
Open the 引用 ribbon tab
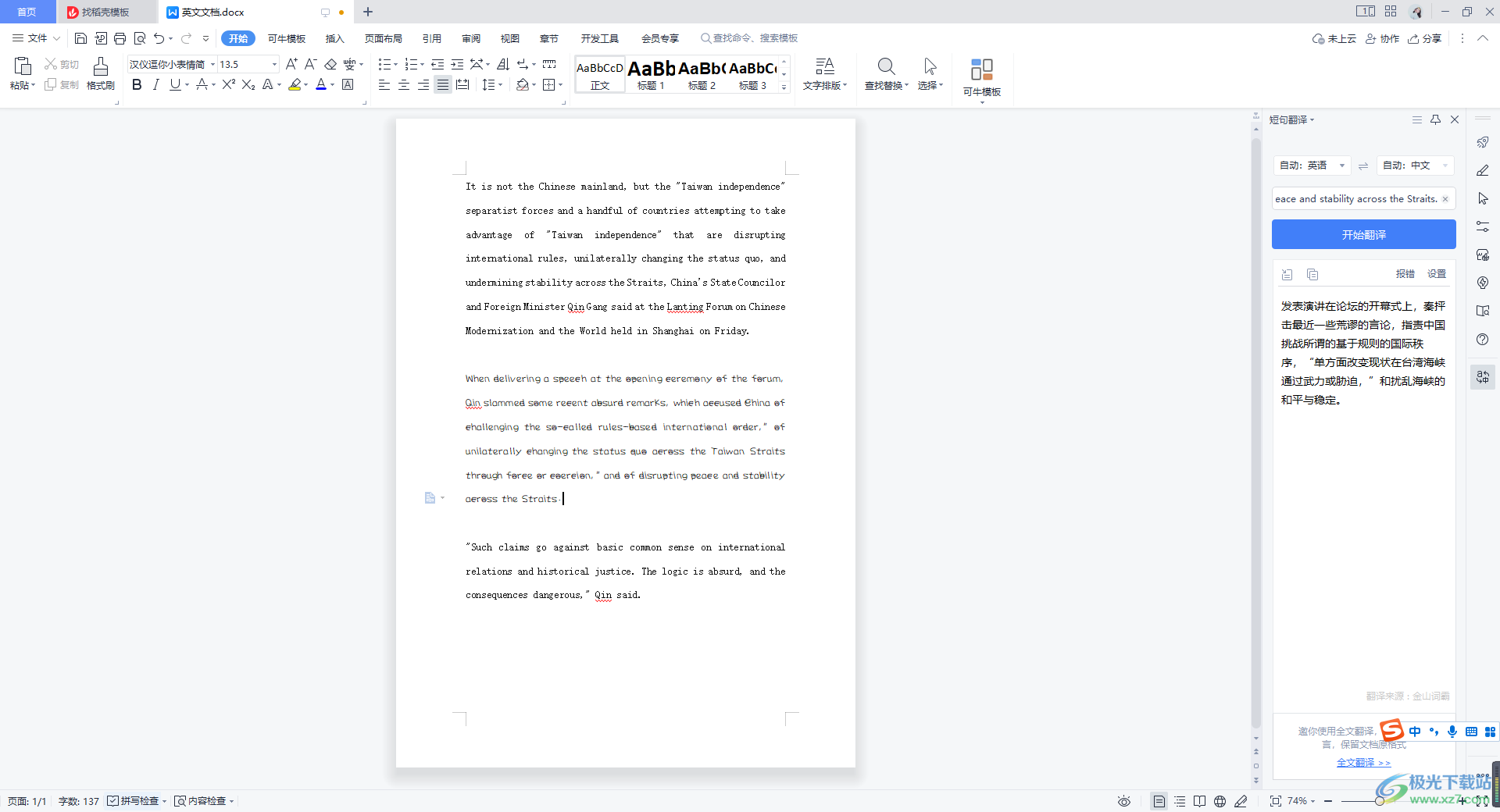coord(432,38)
